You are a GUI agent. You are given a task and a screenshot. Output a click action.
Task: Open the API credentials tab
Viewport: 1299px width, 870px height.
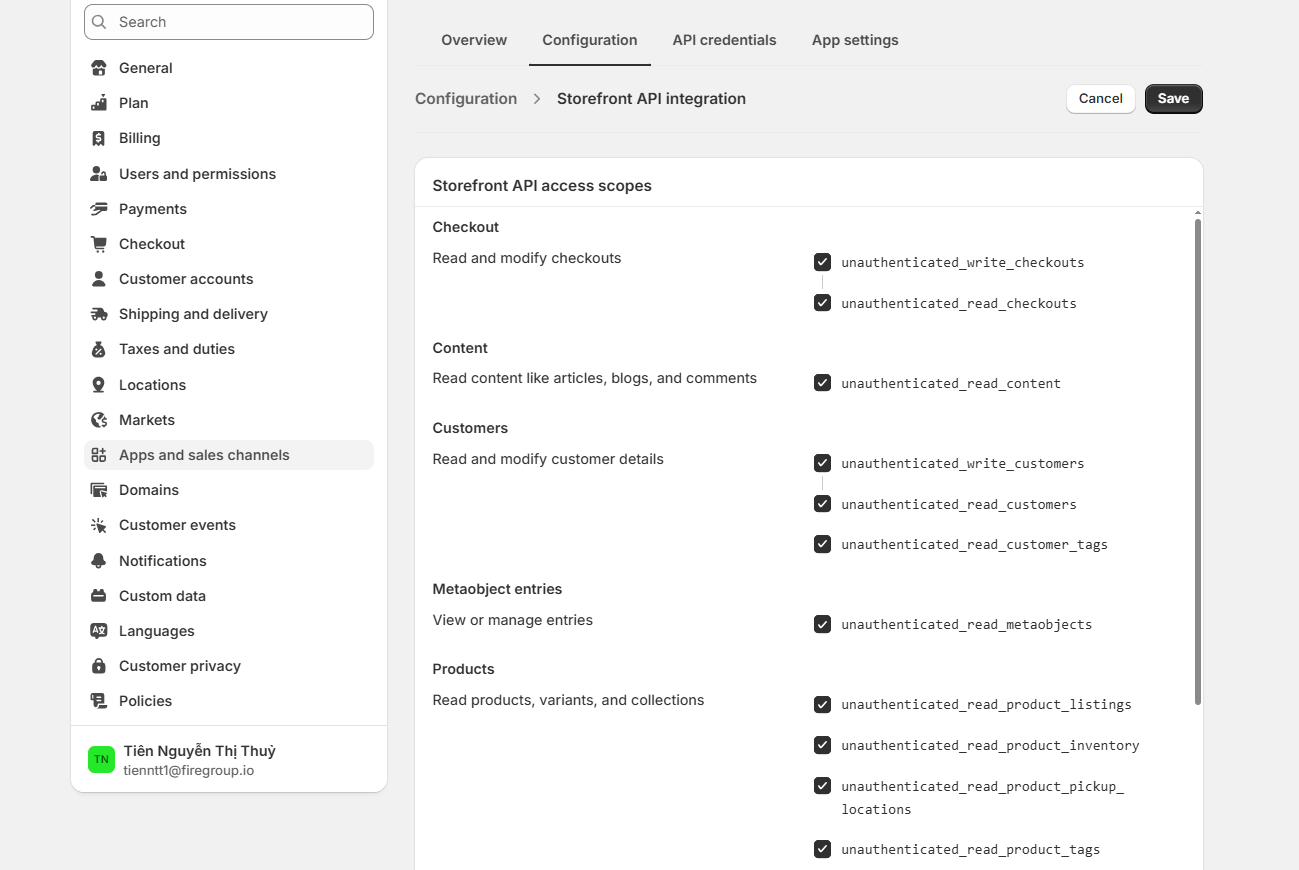tap(724, 40)
